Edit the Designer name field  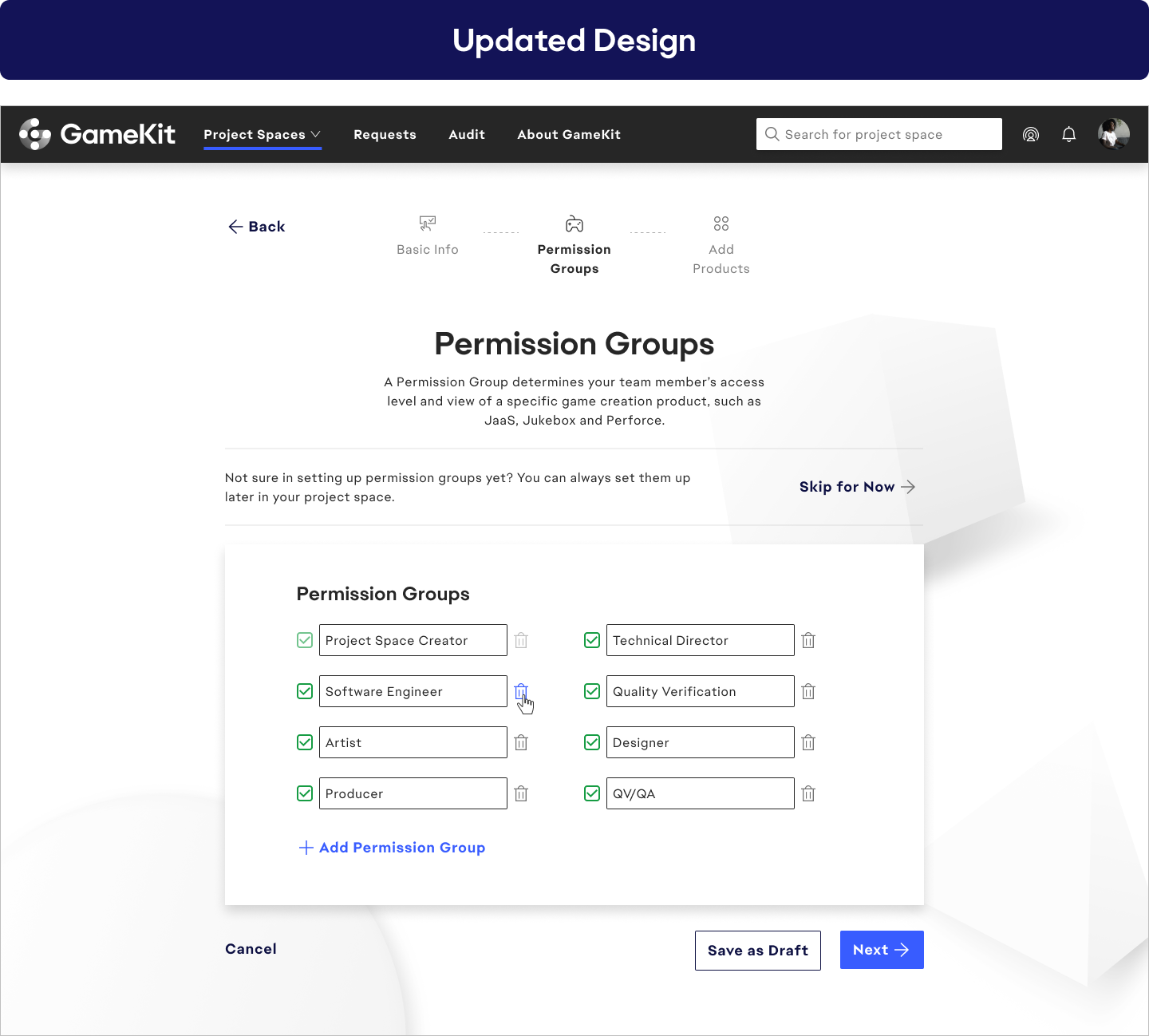701,742
